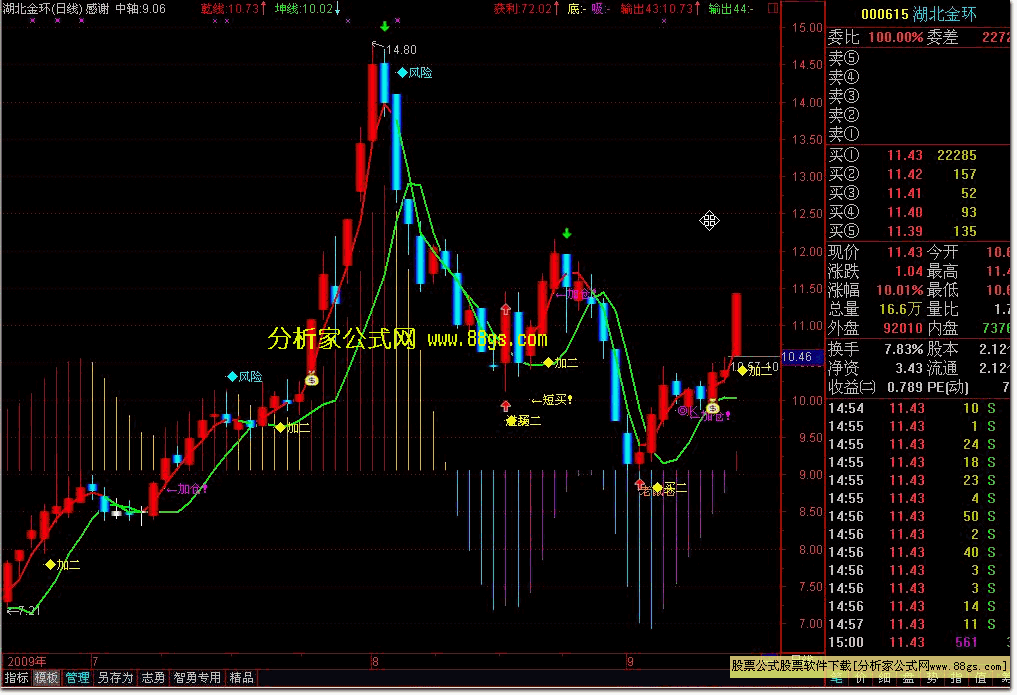Switch to the 细 tab in the quote panel
Screen dimensions: 1017x695
pos(885,679)
